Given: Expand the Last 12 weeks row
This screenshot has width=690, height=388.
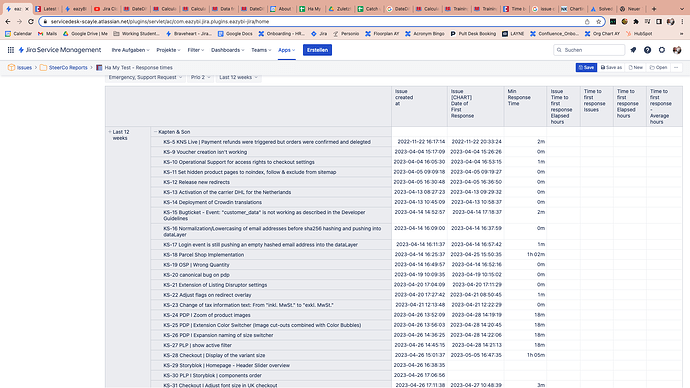Looking at the screenshot, I should tap(110, 132).
